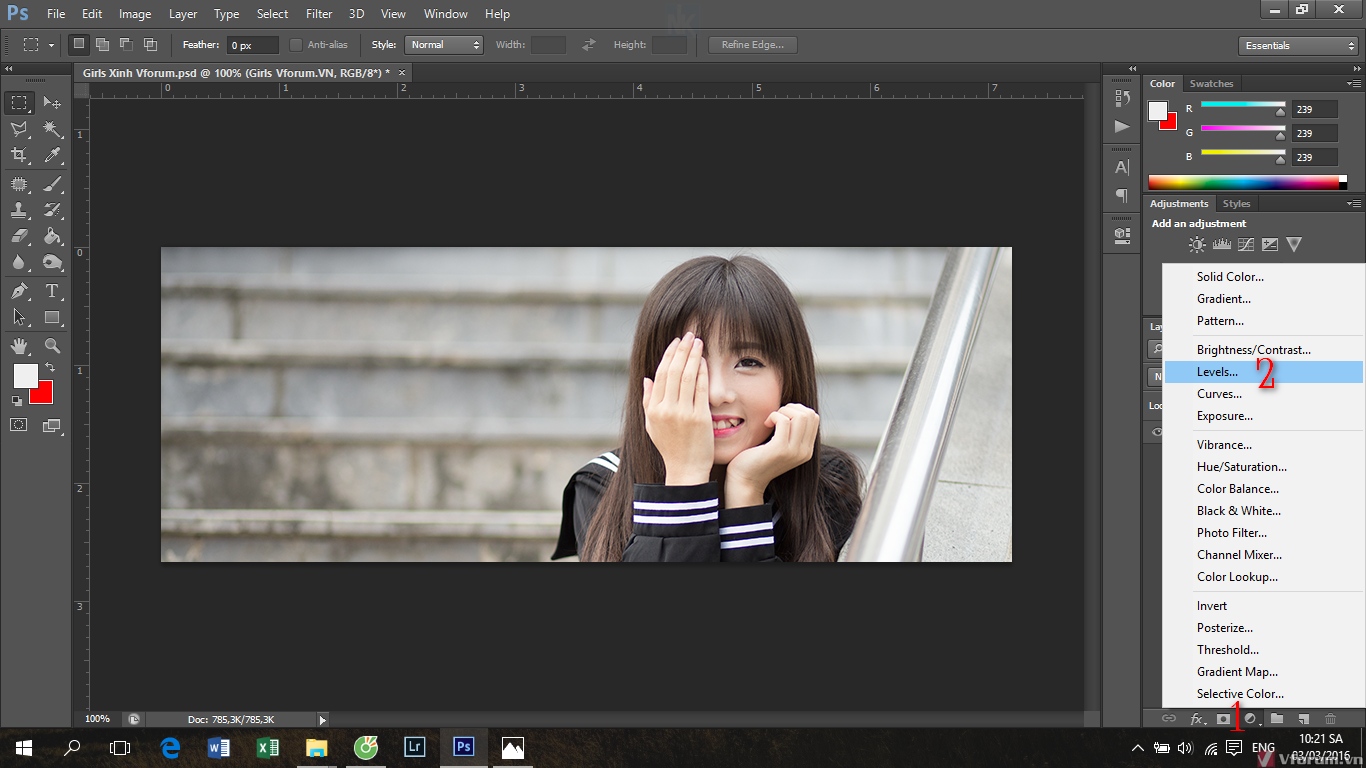Swap foreground and background colors
Image resolution: width=1366 pixels, height=768 pixels.
pos(50,368)
